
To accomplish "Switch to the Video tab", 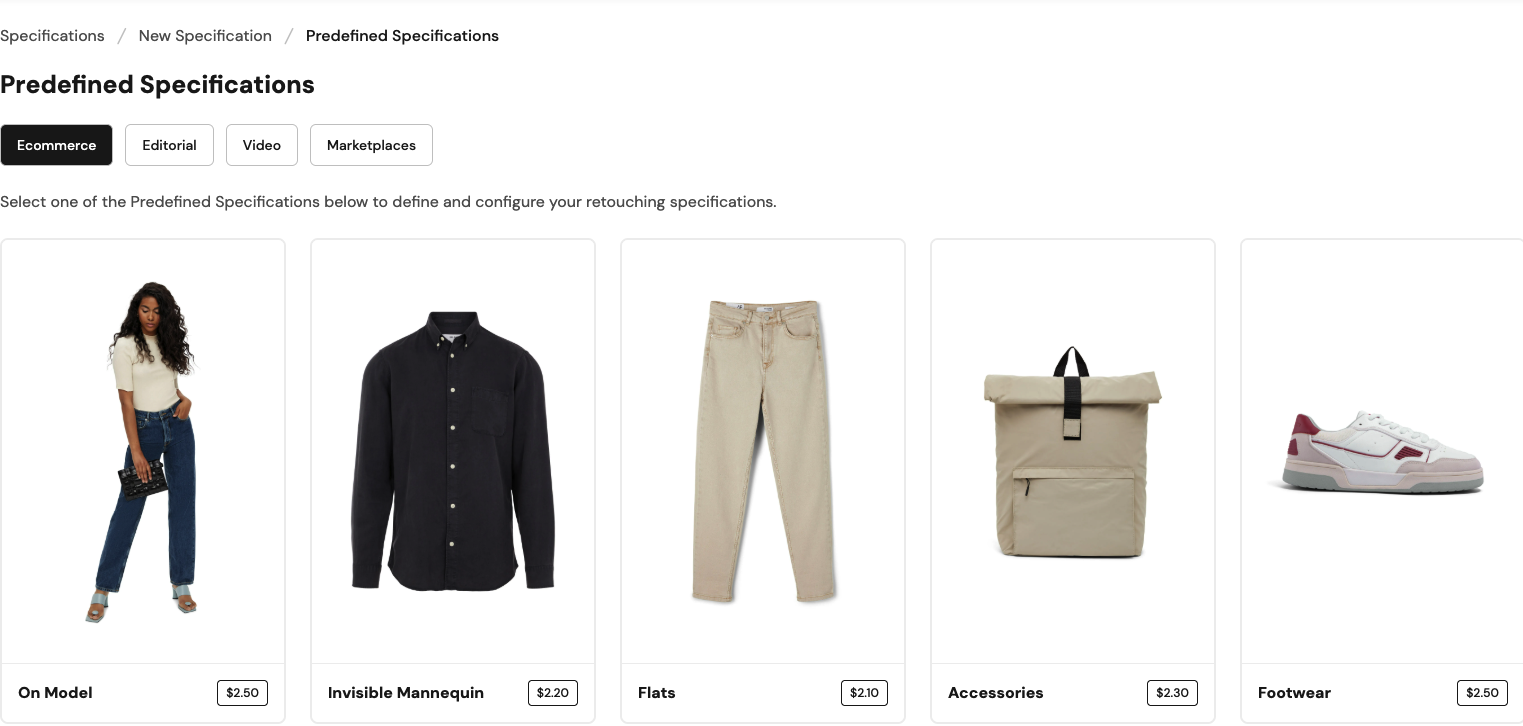I will (x=261, y=145).
